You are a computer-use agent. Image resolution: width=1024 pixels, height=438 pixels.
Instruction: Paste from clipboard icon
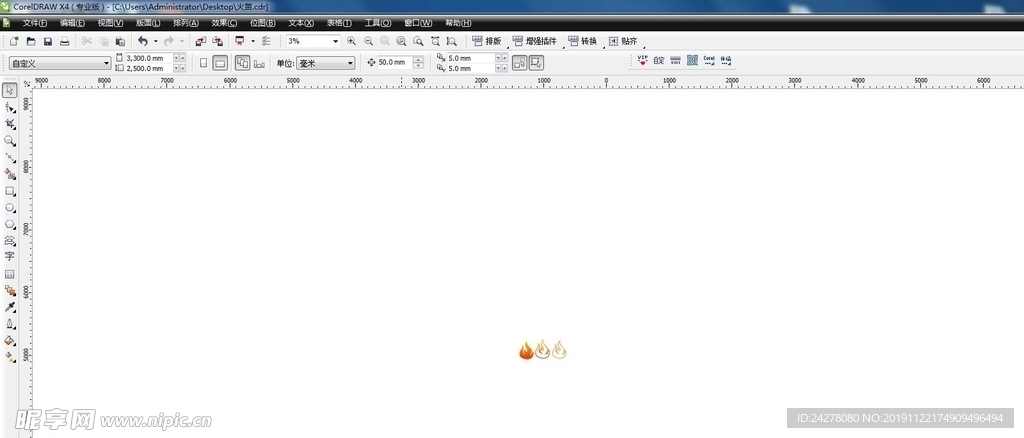tap(120, 41)
